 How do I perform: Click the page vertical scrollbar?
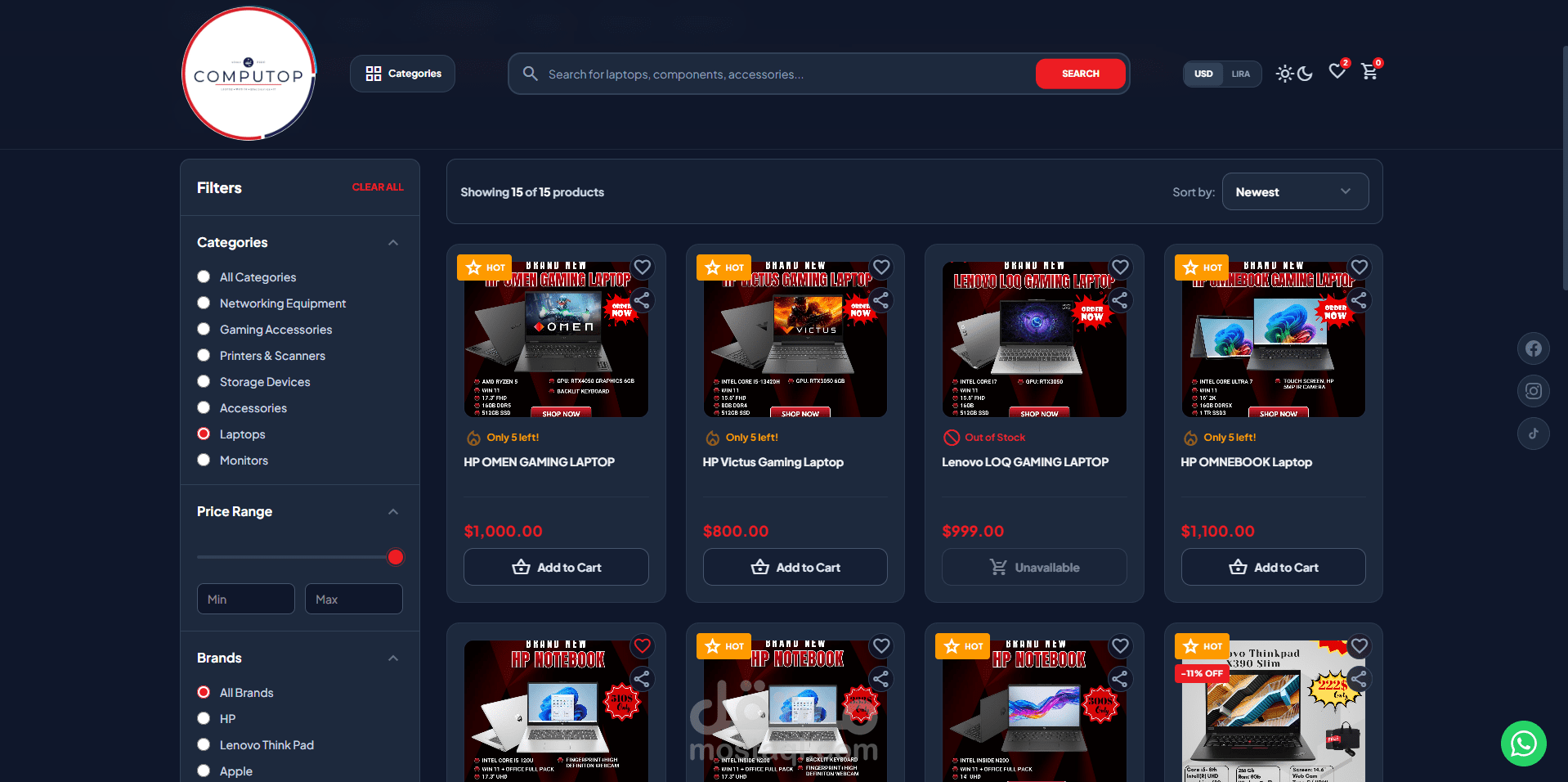coord(1565,168)
